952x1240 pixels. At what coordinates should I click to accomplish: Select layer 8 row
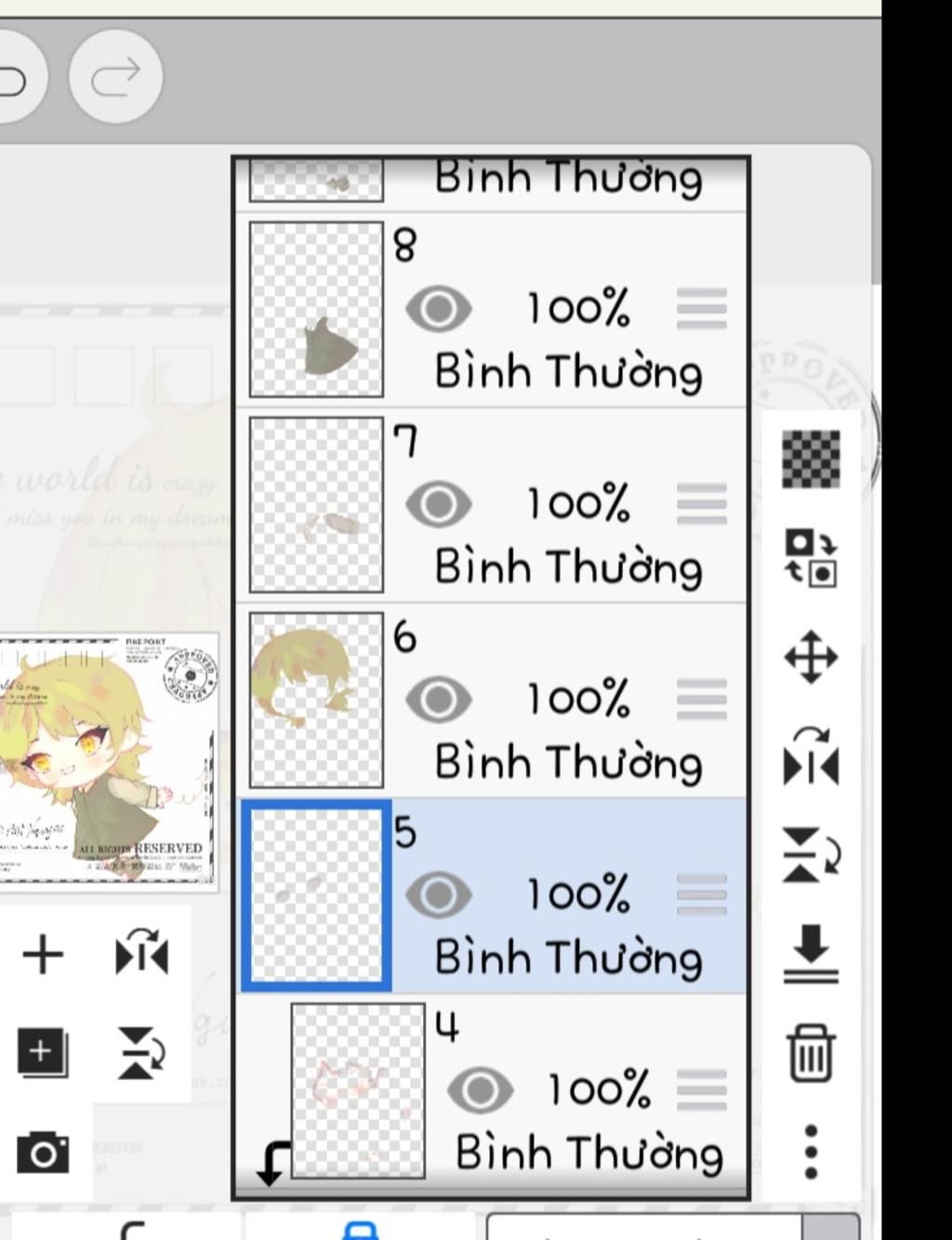pos(493,310)
